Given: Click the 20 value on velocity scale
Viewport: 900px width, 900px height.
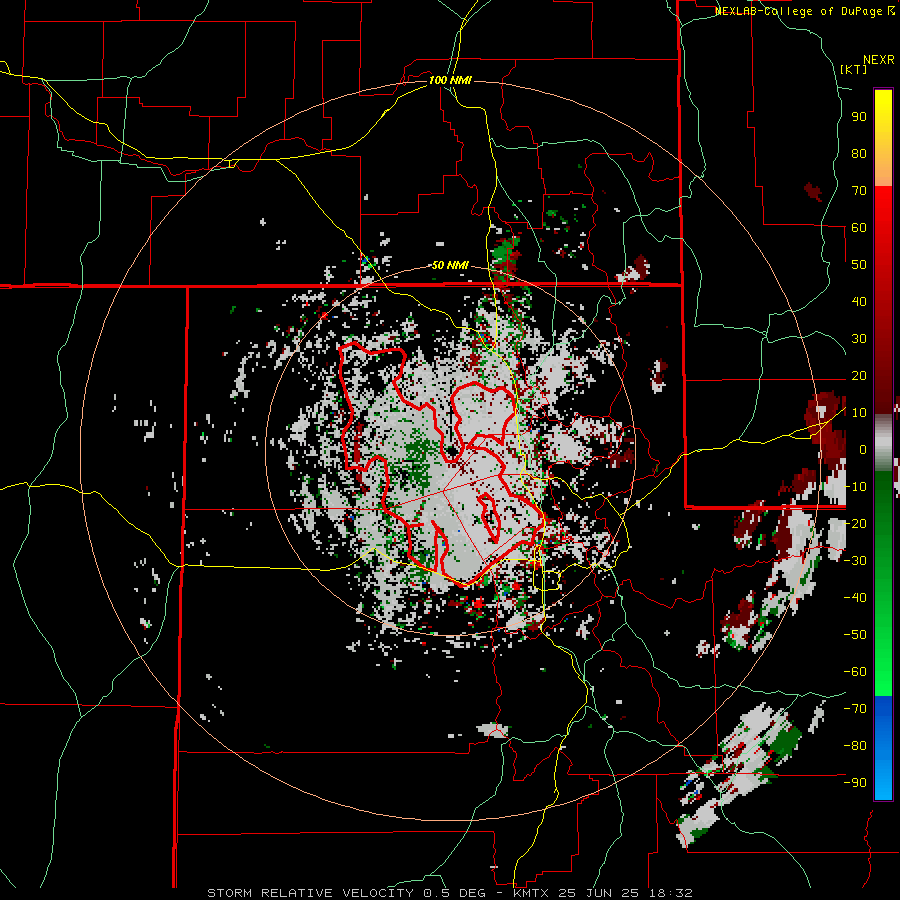Looking at the screenshot, I should (x=859, y=375).
